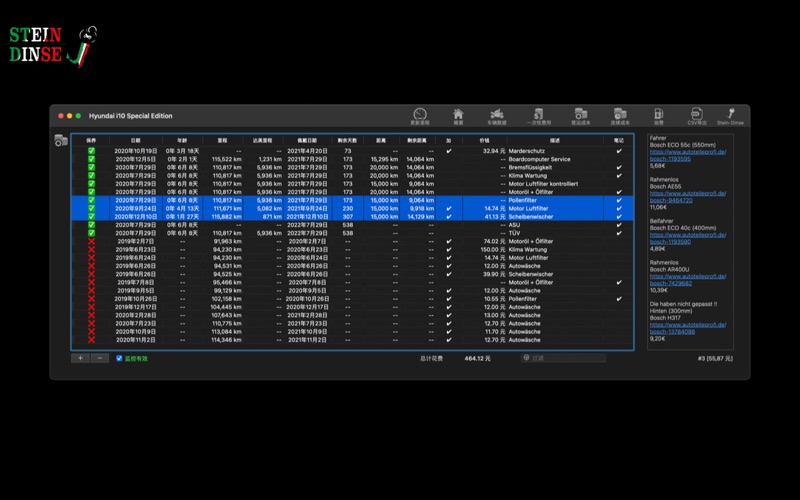Toggle green check on TÜV row
The image size is (800, 500).
[91, 233]
